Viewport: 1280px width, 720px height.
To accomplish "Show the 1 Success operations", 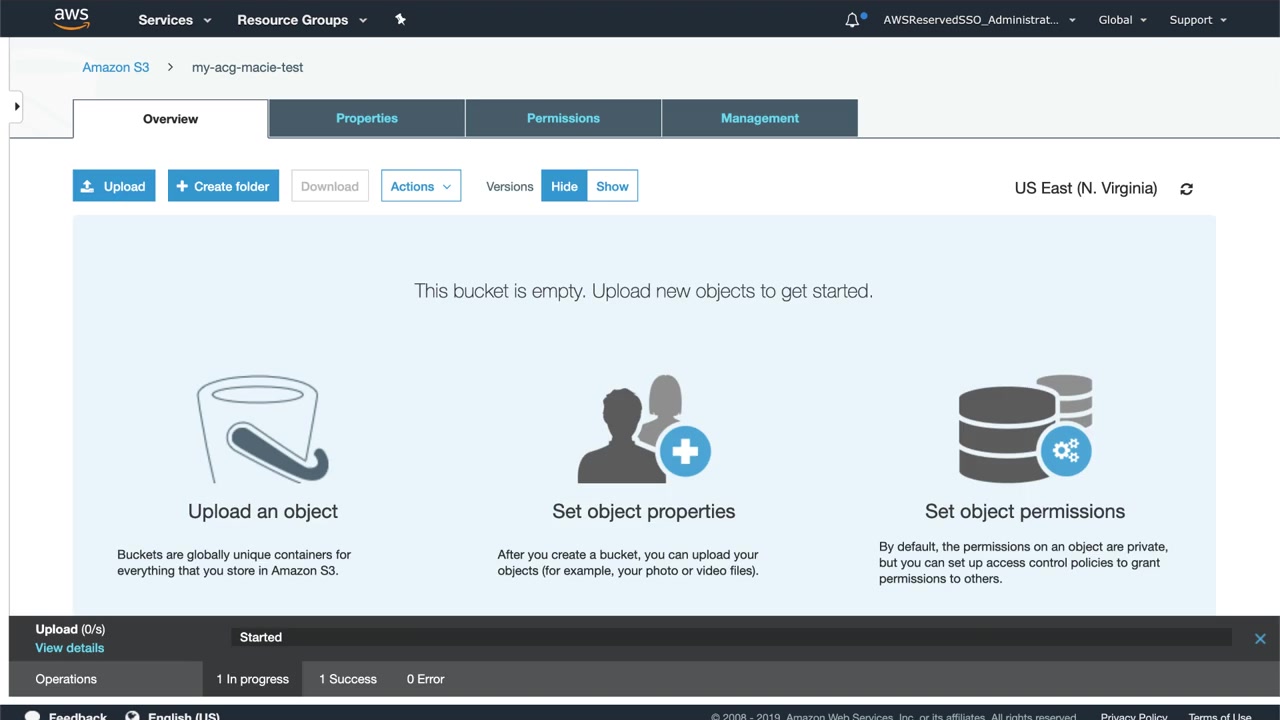I will (x=348, y=679).
